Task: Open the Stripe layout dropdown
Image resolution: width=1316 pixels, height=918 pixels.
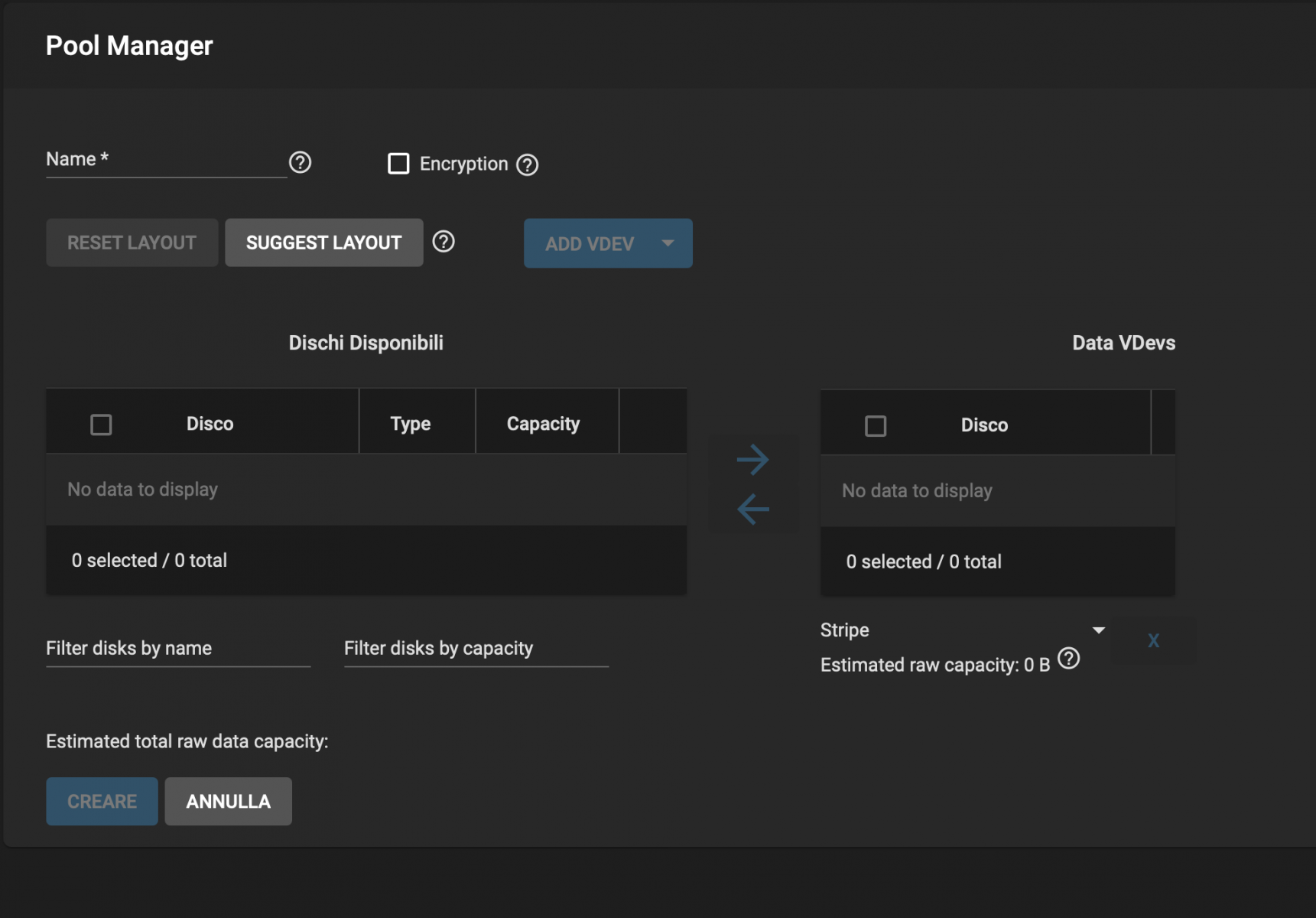Action: click(963, 630)
